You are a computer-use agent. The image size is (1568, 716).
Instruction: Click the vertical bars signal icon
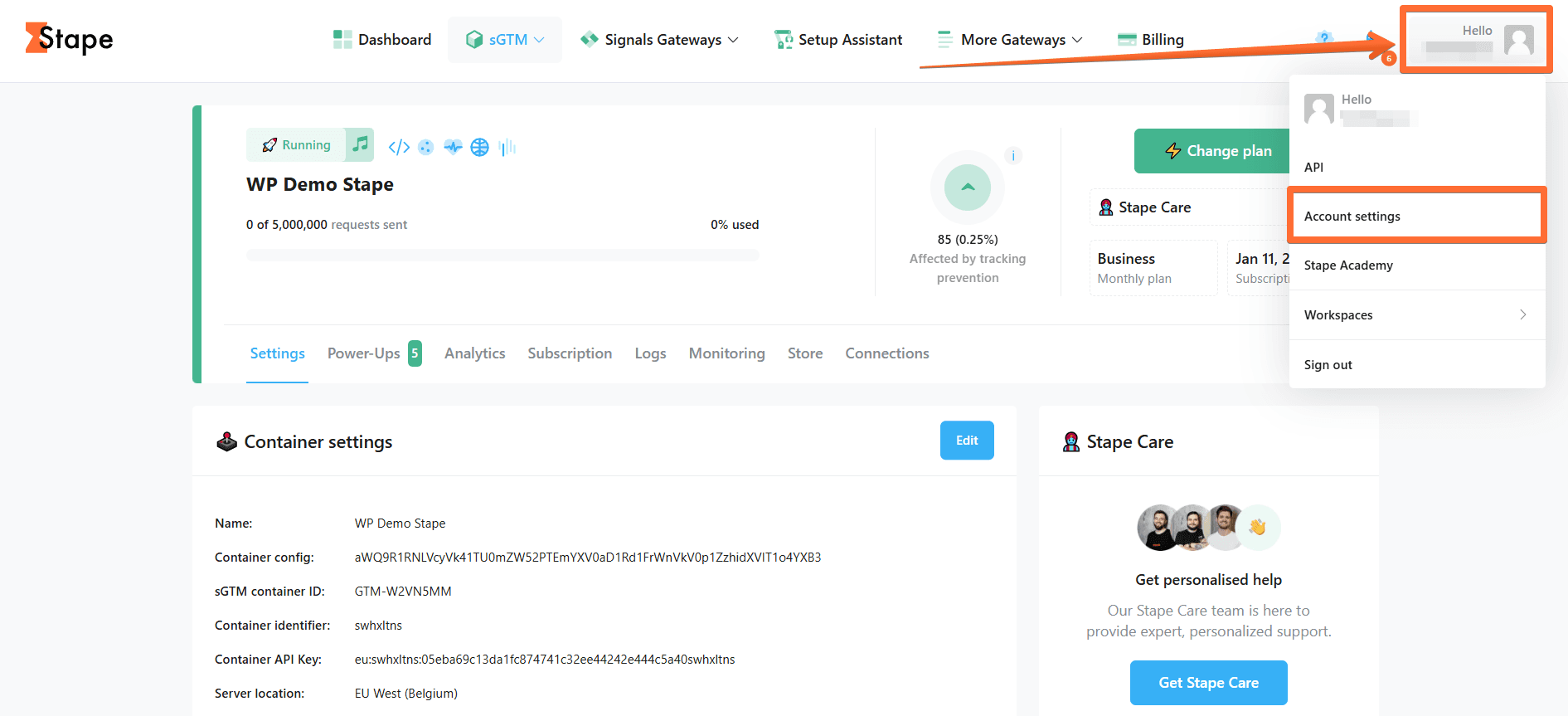coord(507,147)
